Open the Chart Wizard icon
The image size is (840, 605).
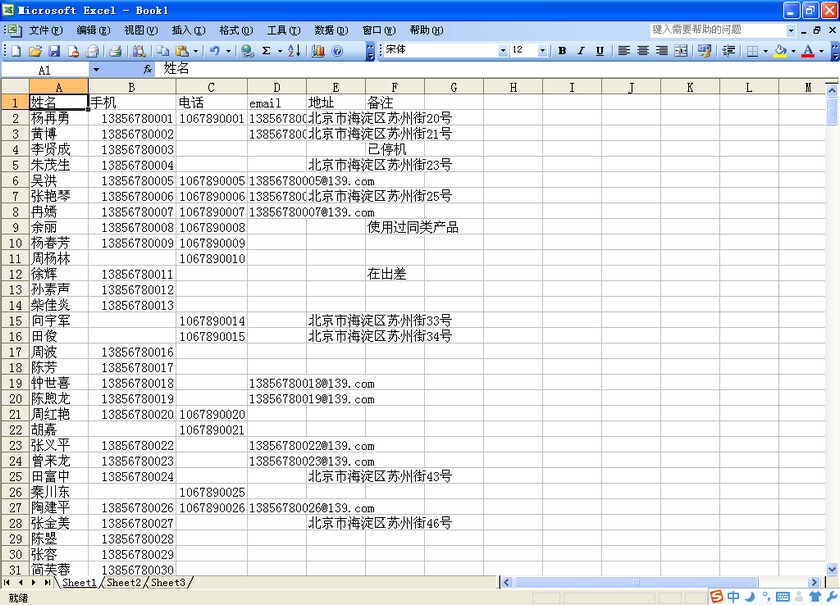click(318, 51)
